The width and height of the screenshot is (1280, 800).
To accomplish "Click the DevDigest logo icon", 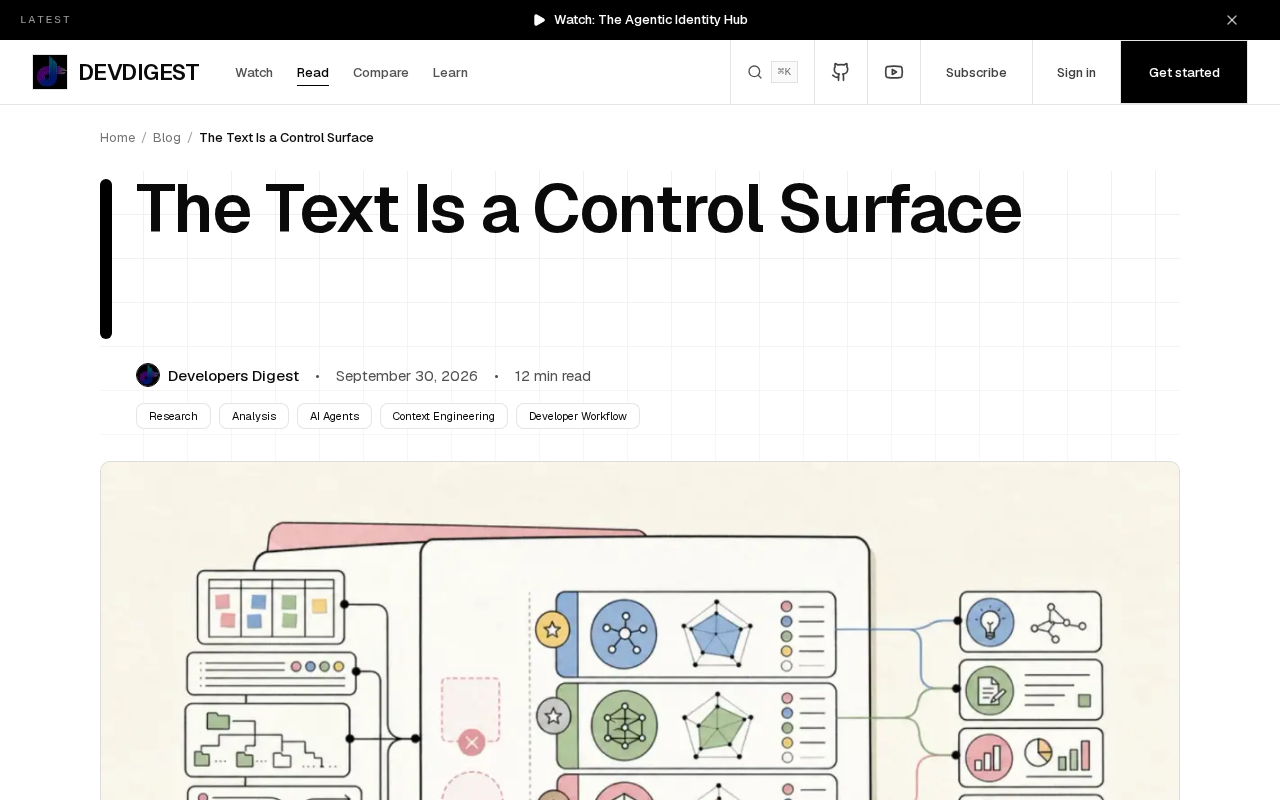I will click(50, 72).
